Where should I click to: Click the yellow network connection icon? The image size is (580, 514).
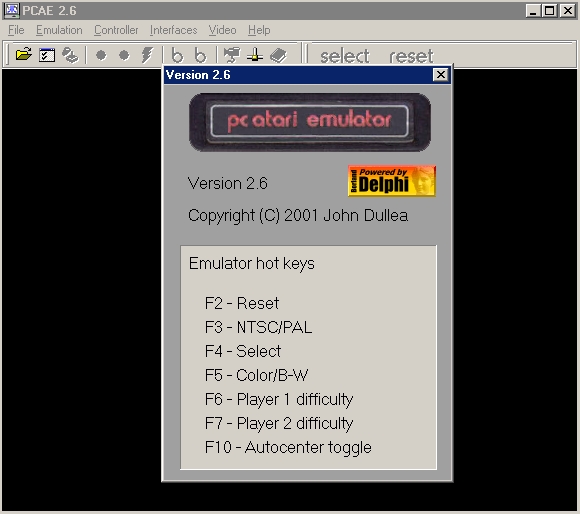point(255,55)
